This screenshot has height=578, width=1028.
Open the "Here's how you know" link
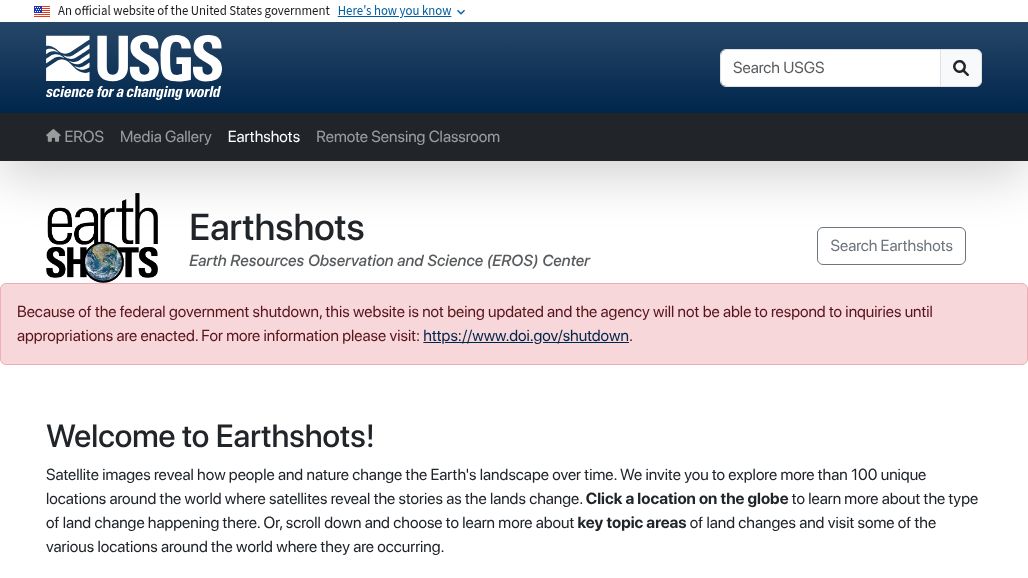coord(394,11)
